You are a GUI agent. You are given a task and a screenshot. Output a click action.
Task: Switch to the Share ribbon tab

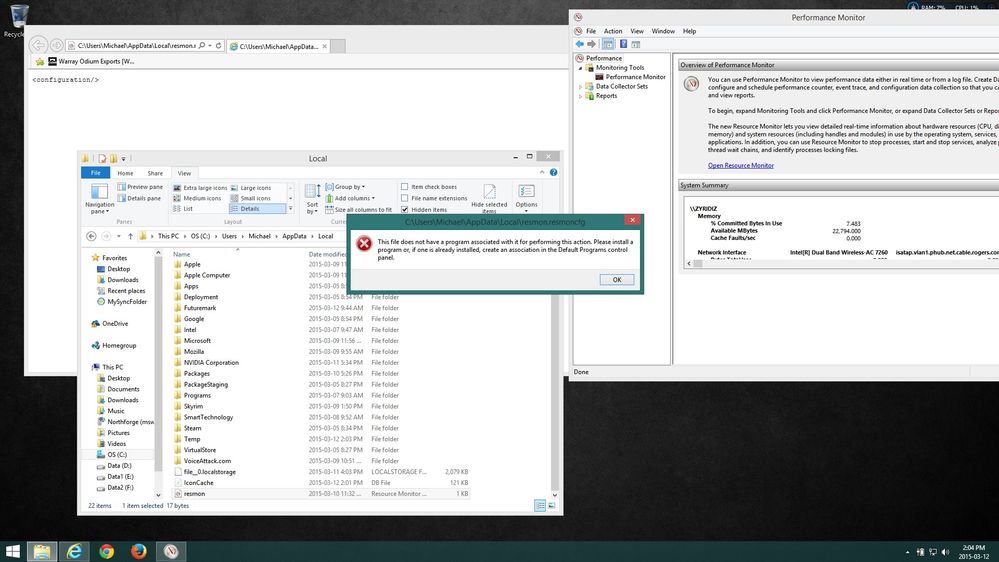pos(155,173)
